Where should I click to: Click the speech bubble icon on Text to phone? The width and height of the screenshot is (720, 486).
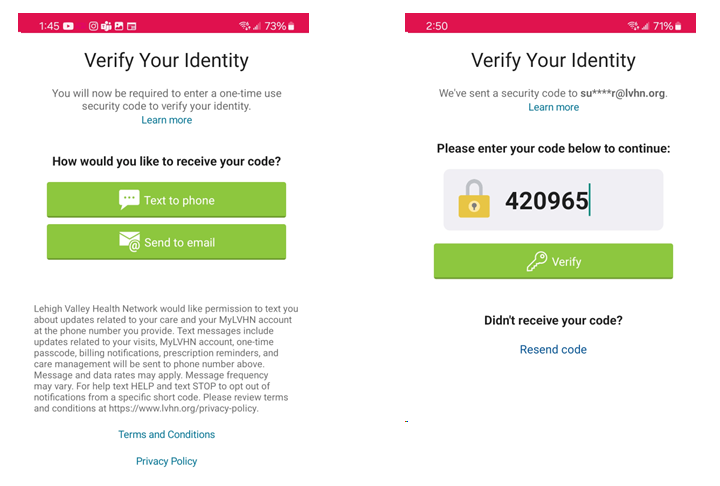[129, 200]
